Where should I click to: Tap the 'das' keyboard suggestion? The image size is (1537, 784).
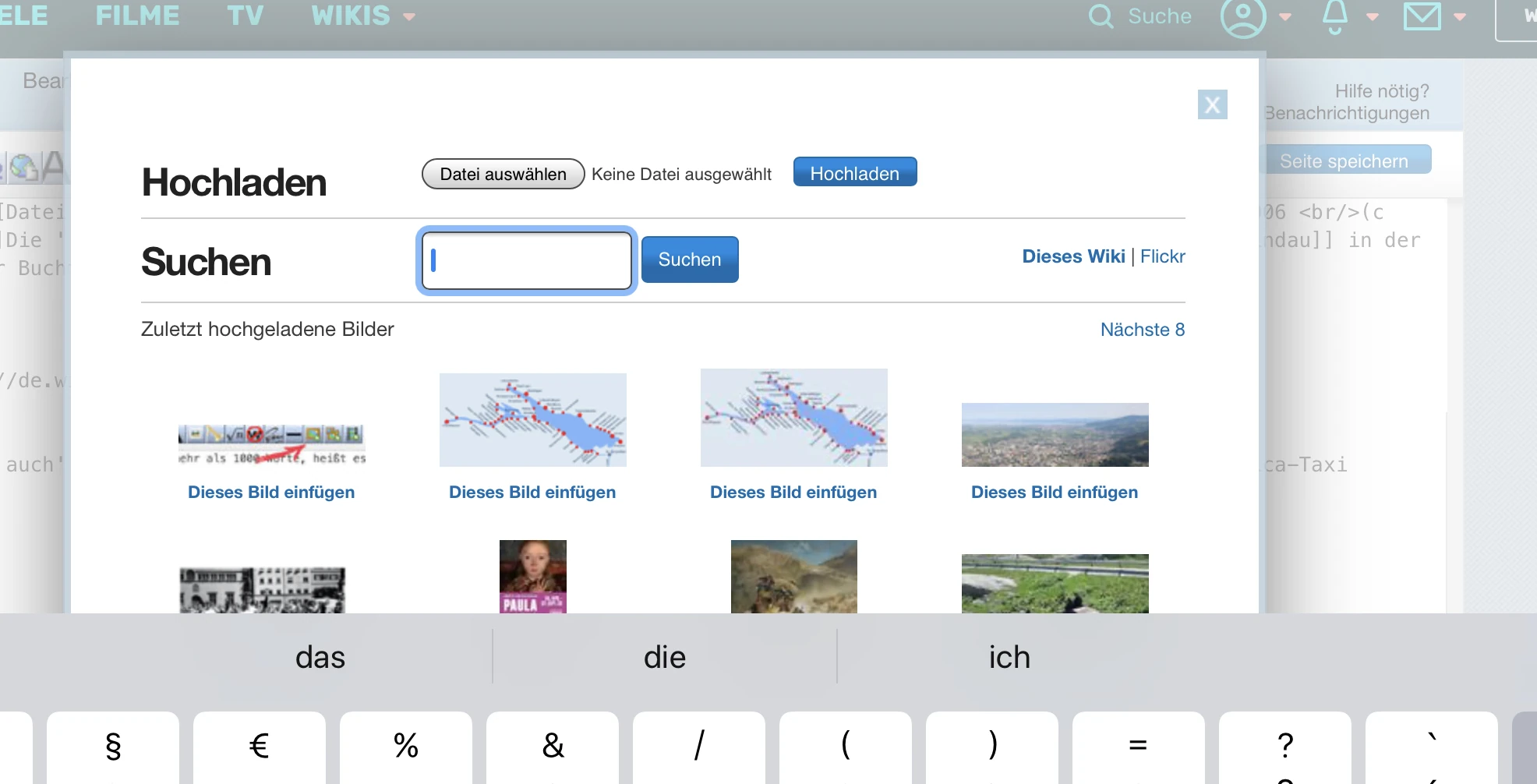click(x=320, y=657)
